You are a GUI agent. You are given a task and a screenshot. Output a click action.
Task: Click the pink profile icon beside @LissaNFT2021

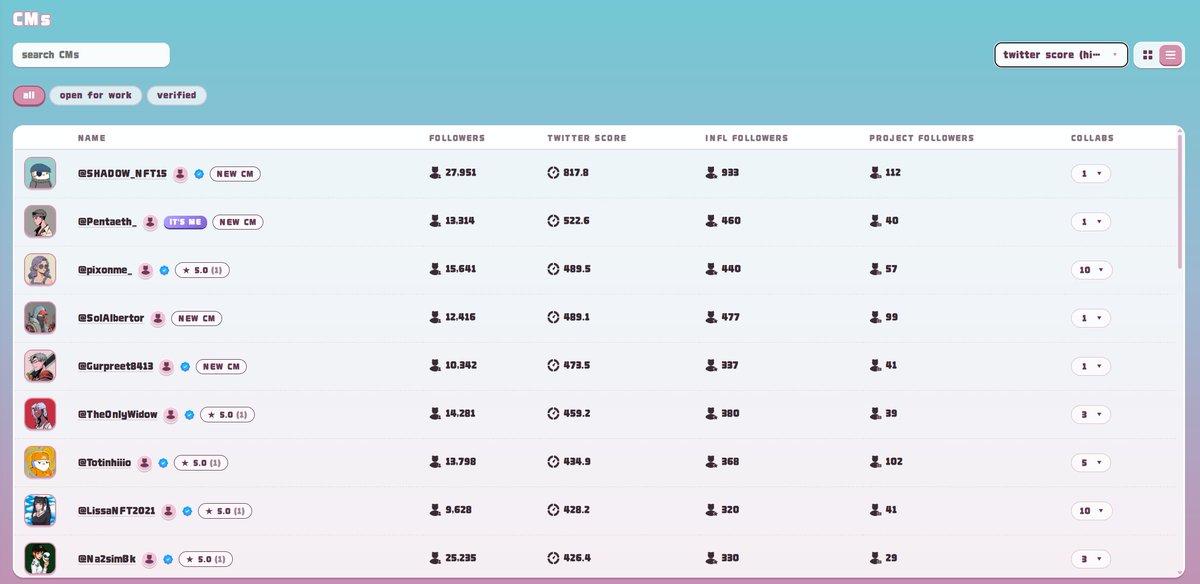pyautogui.click(x=169, y=511)
